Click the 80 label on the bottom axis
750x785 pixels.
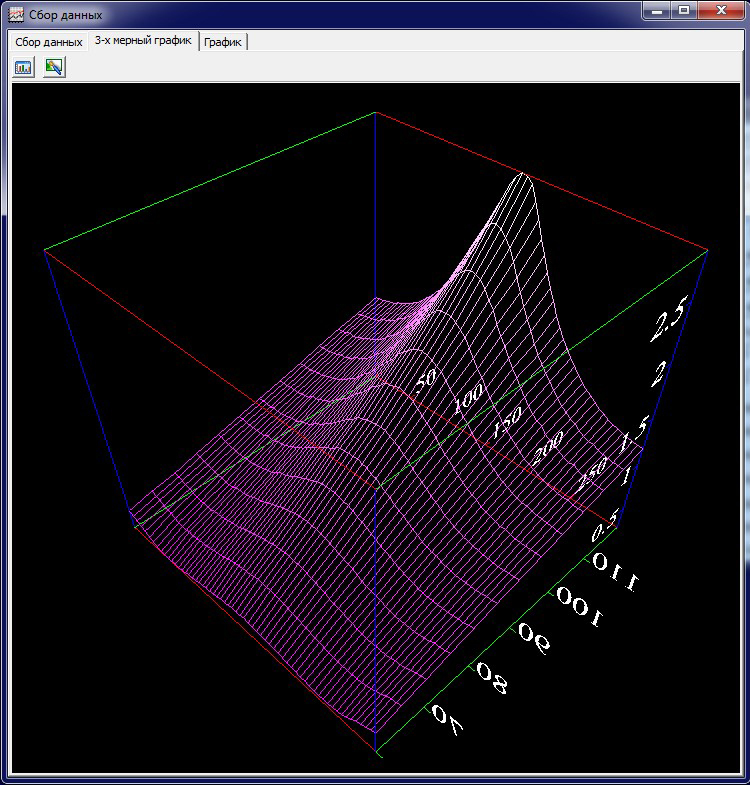[x=492, y=678]
